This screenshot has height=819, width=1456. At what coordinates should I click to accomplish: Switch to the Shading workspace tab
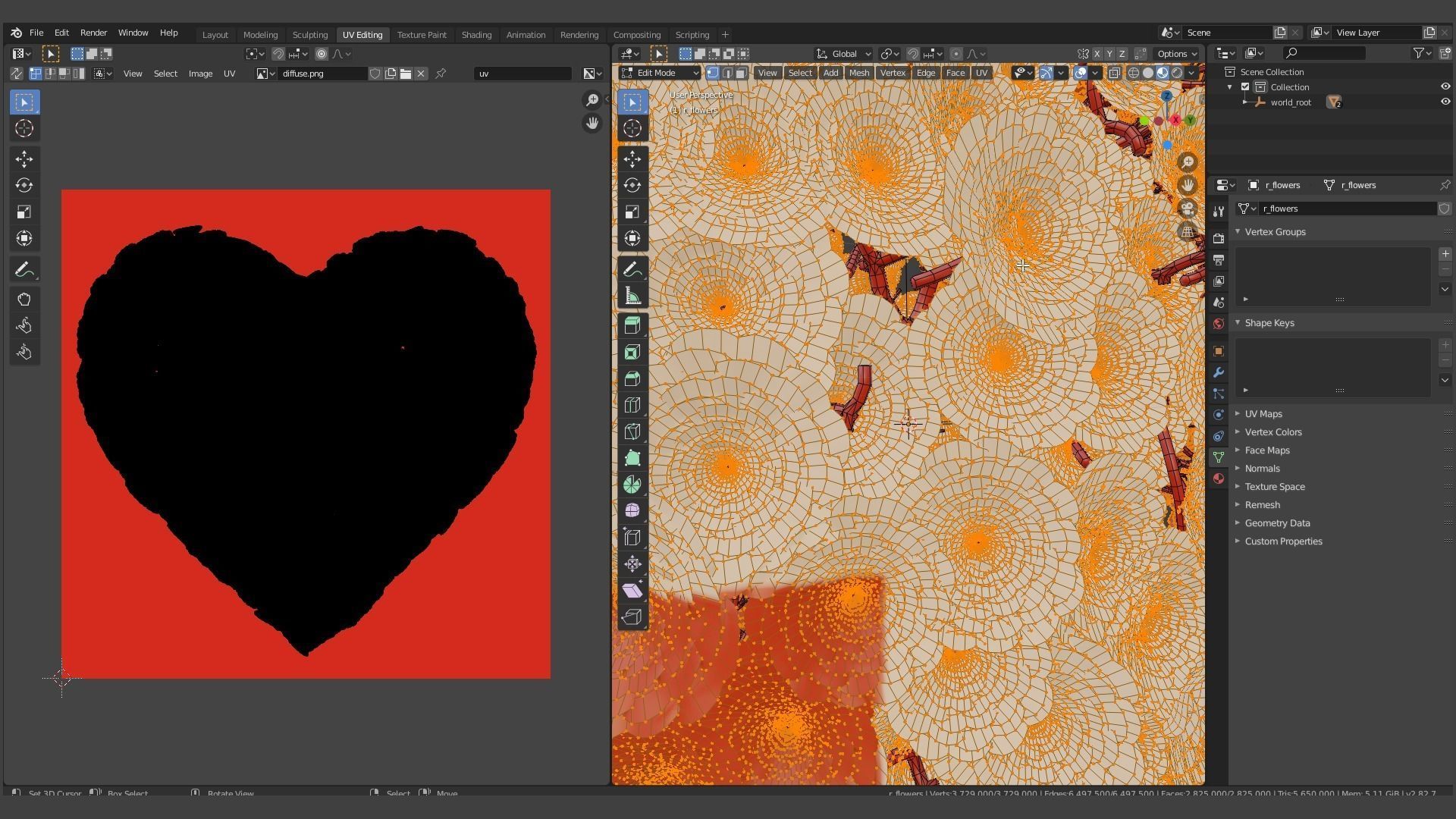coord(476,35)
